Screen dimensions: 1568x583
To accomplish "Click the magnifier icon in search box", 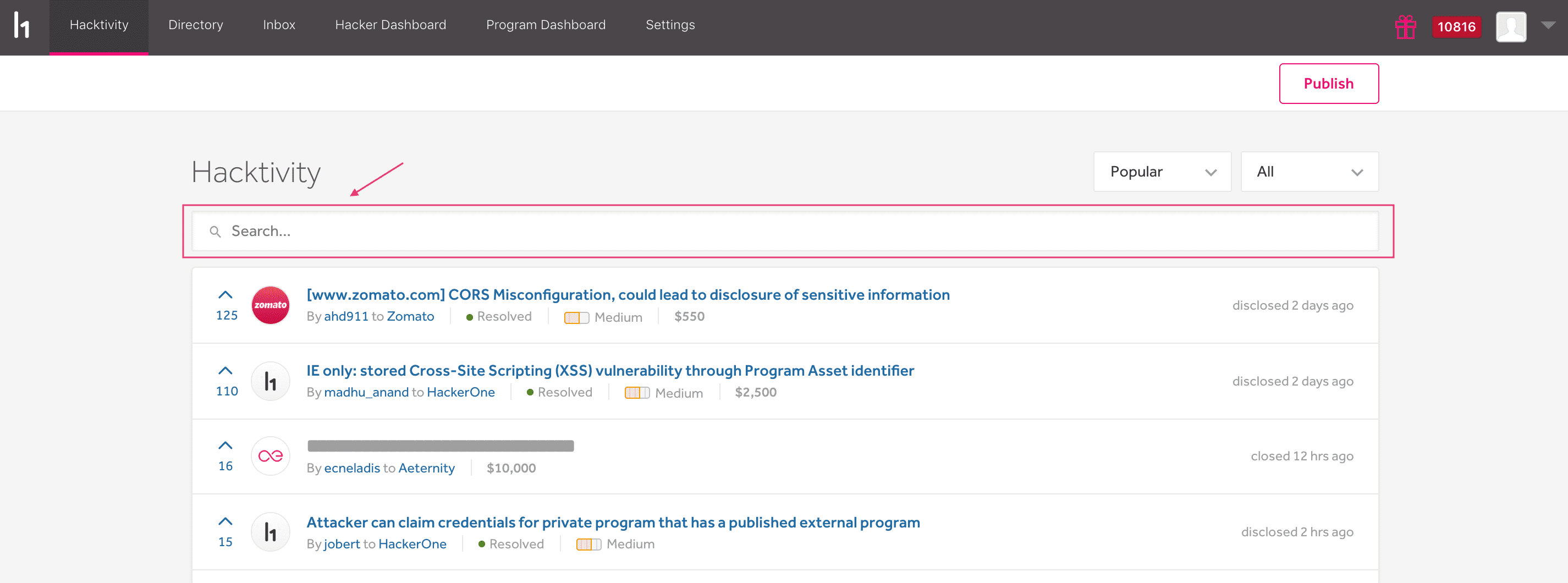I will point(215,232).
